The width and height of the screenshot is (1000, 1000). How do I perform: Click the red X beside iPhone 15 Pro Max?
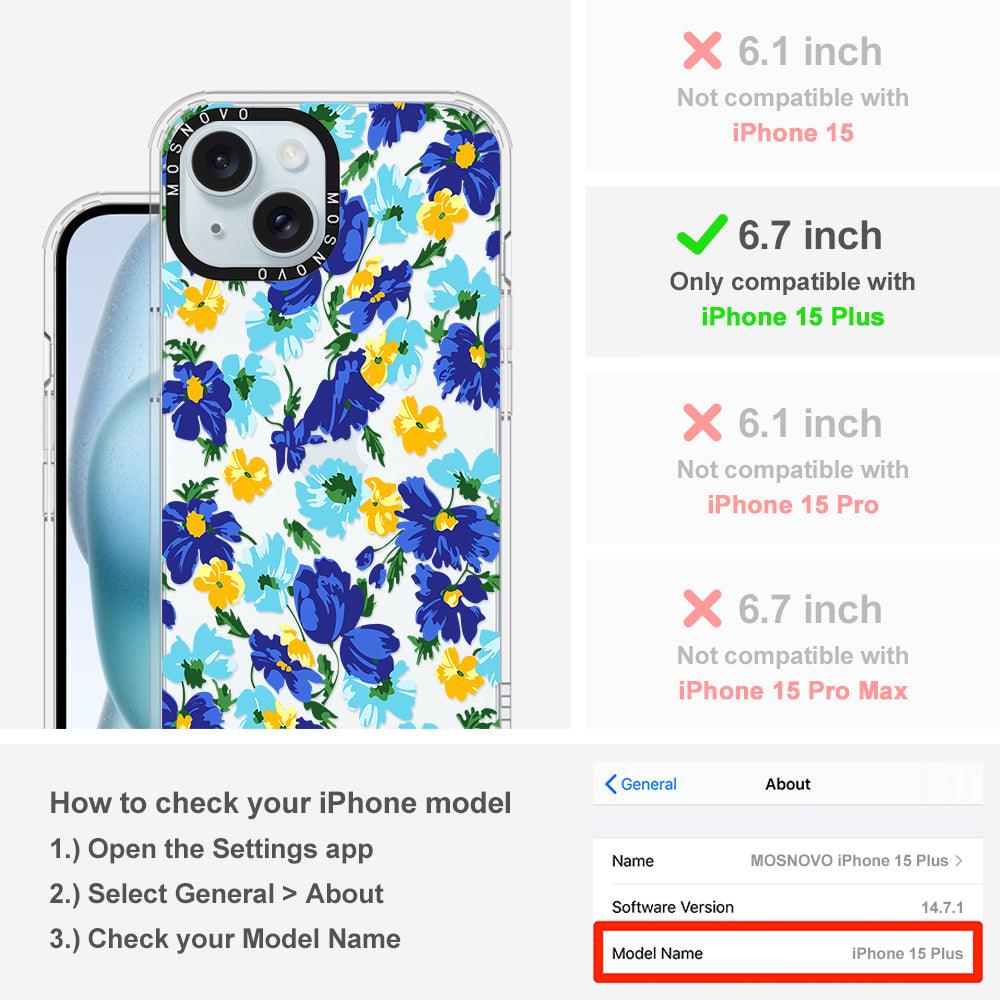click(x=702, y=608)
